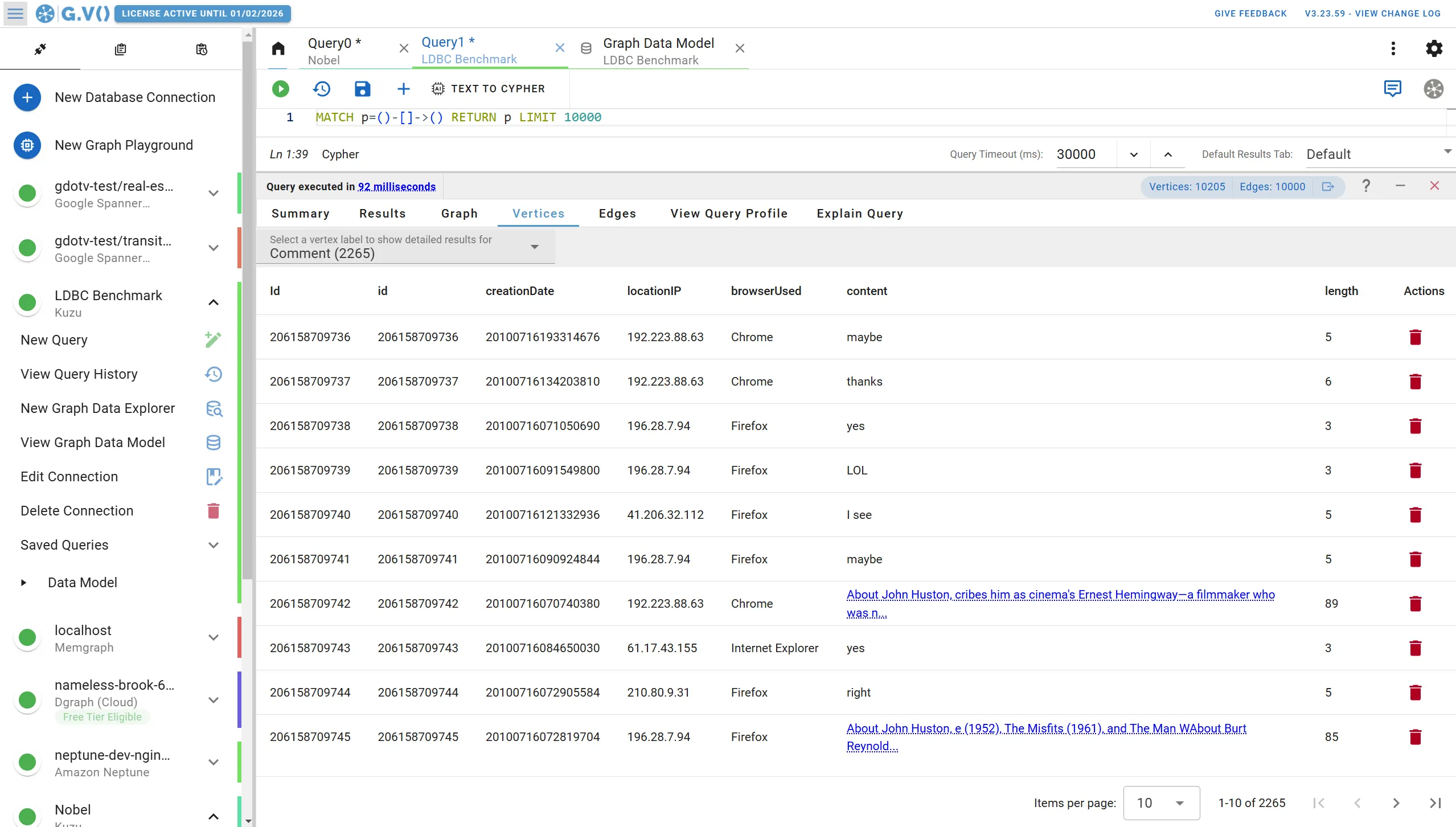Open the three-dot more options menu
The image size is (1456, 827).
coord(1393,48)
